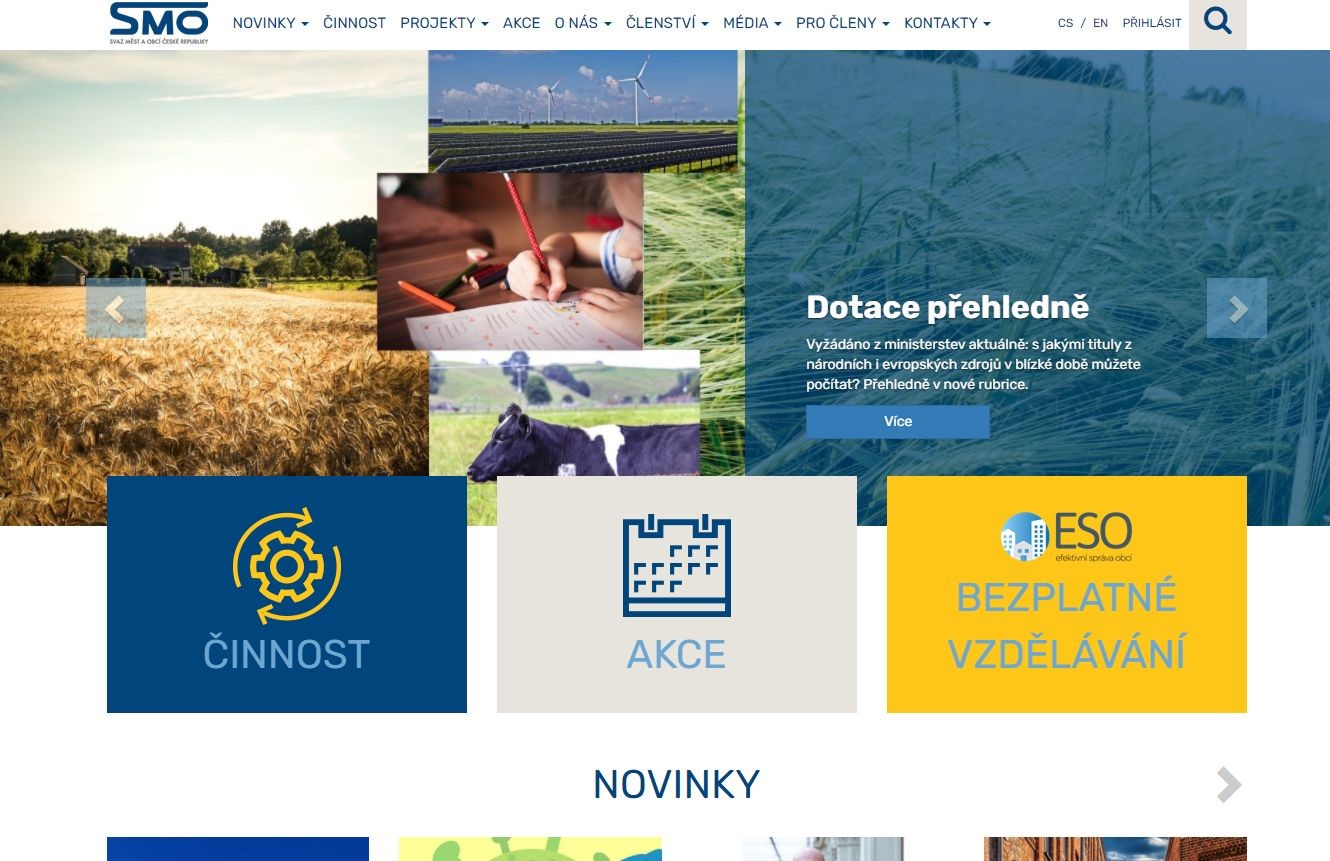Open the Bezplatné vzdělávání tile text

point(1067,626)
